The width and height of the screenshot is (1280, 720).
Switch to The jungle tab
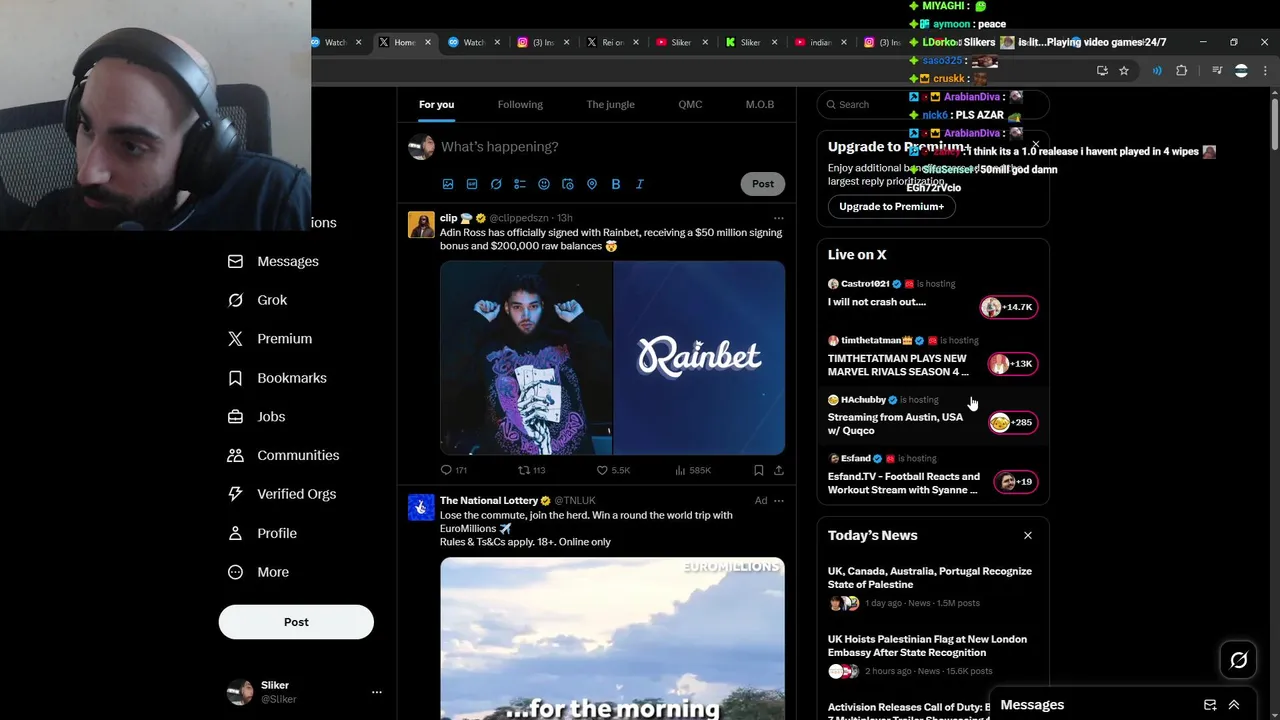610,105
